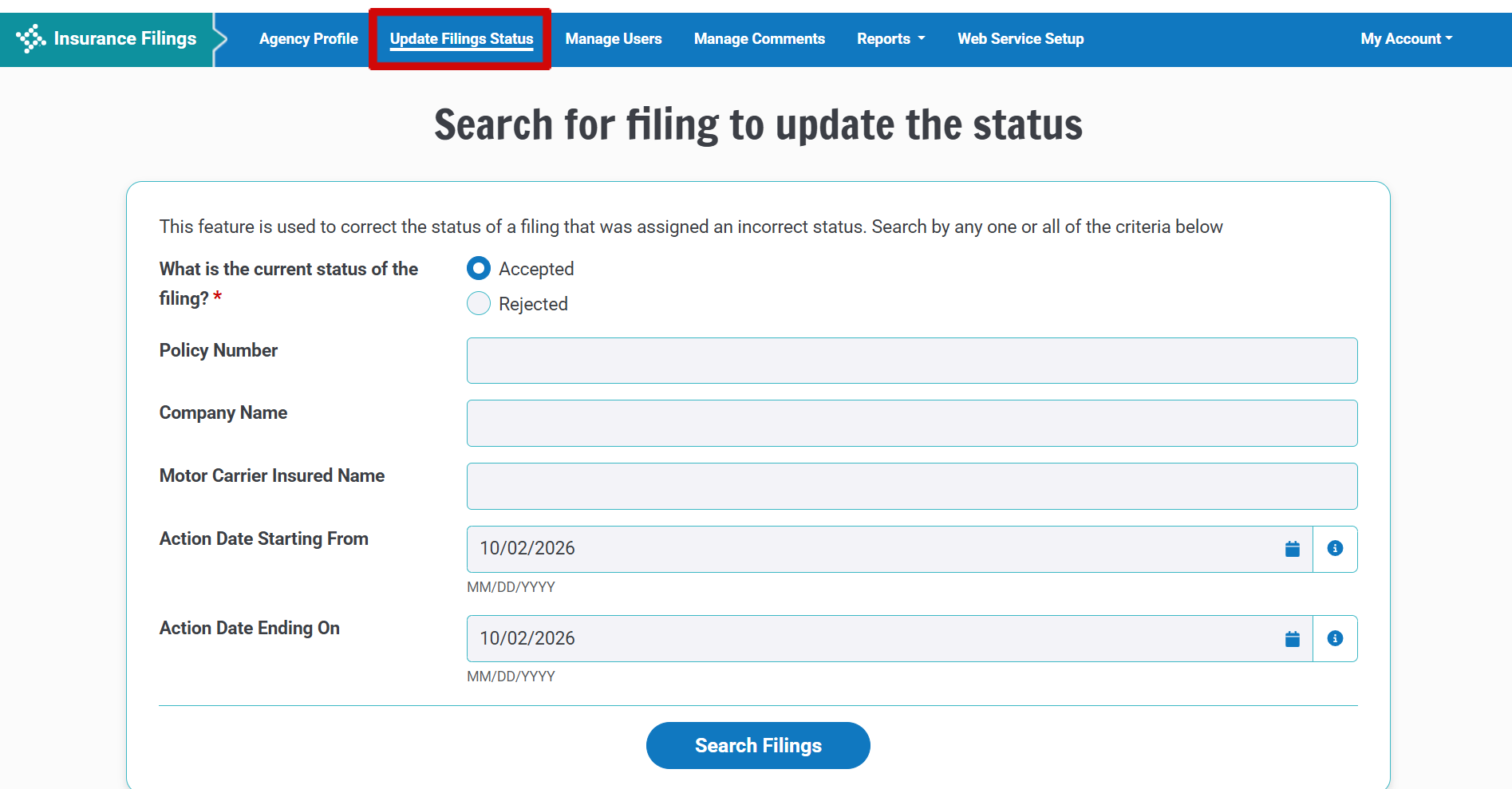Open Web Service Setup page

[x=1021, y=39]
